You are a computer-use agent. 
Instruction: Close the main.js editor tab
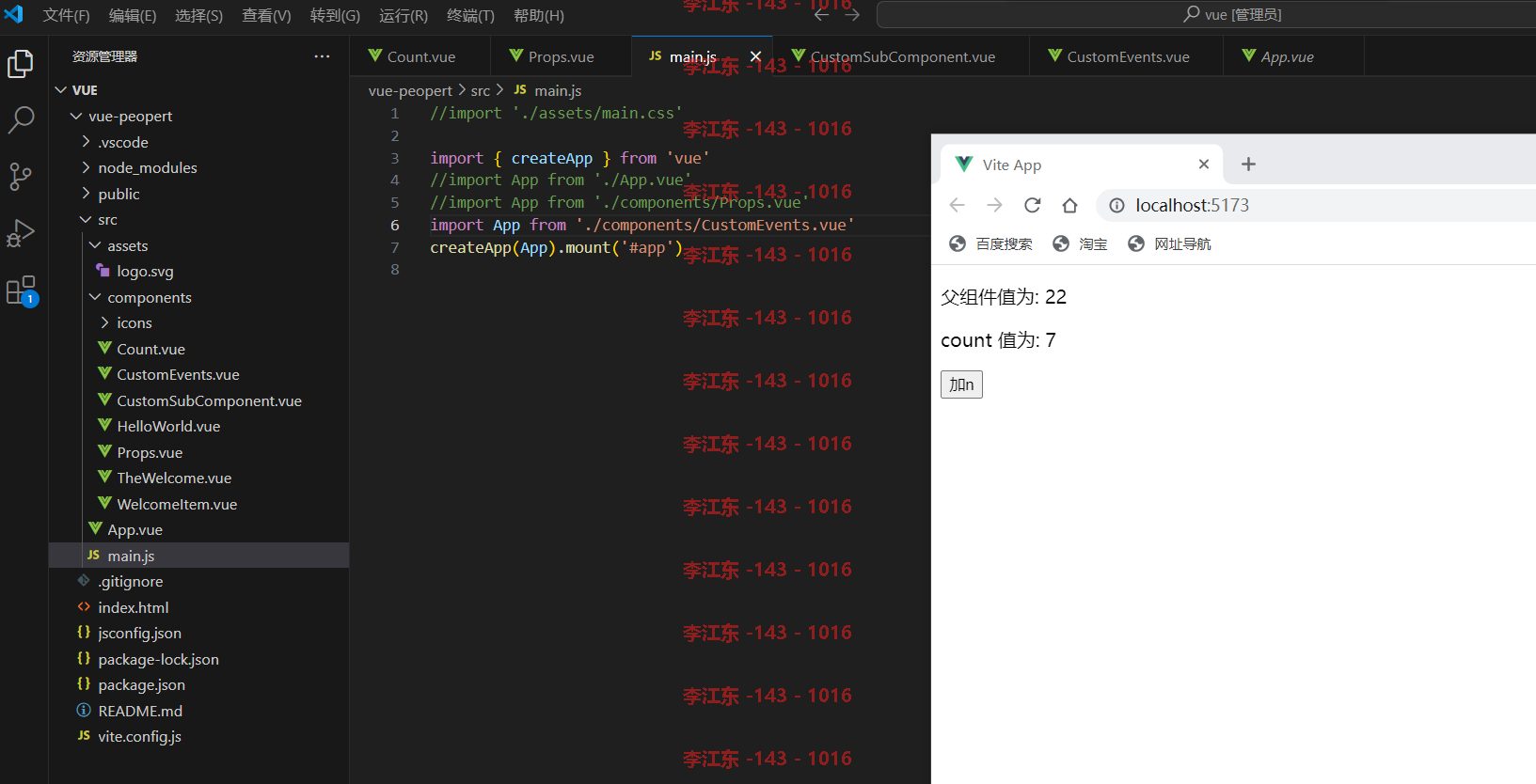tap(755, 56)
